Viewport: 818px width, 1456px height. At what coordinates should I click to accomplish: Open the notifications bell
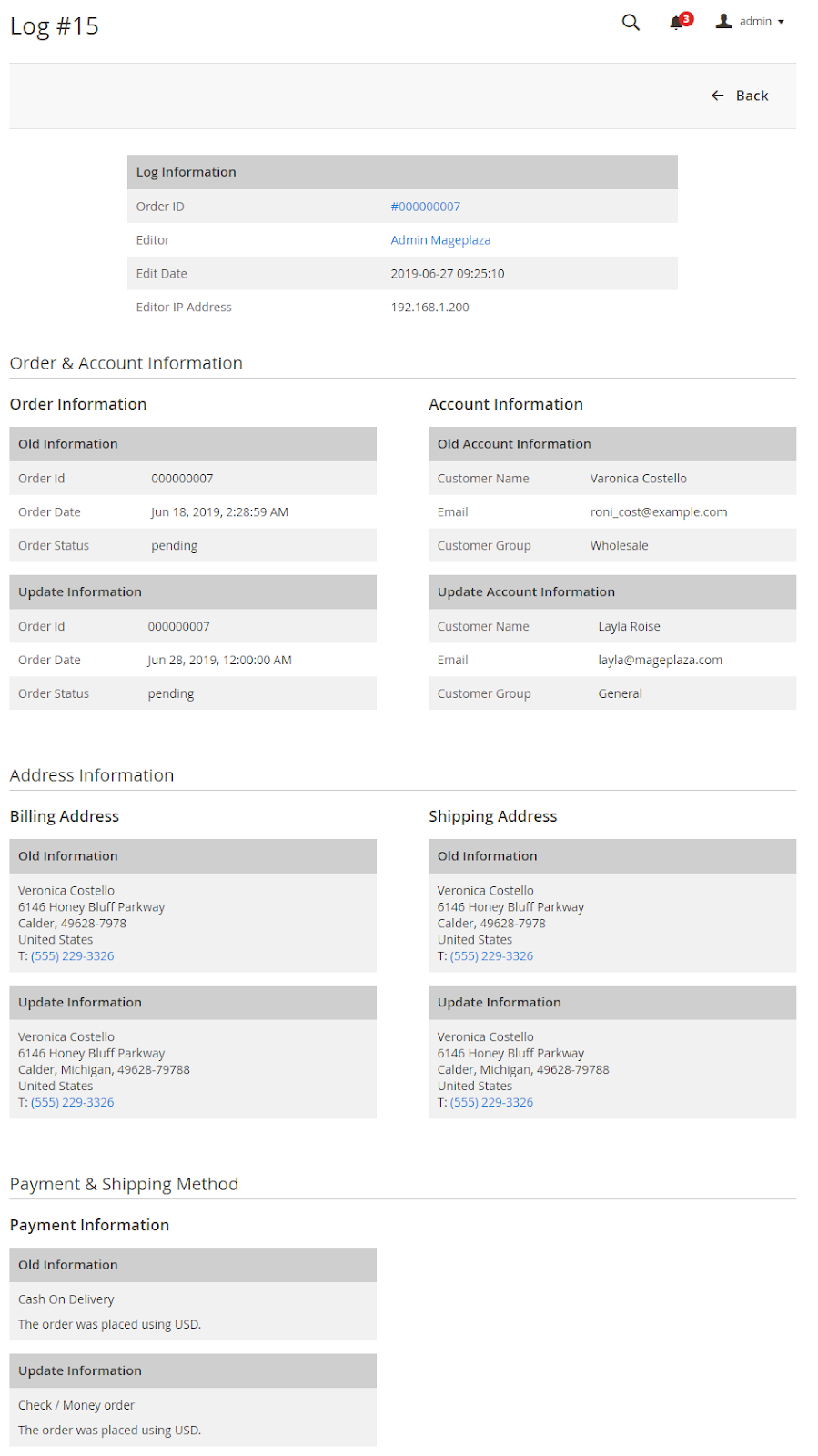676,24
